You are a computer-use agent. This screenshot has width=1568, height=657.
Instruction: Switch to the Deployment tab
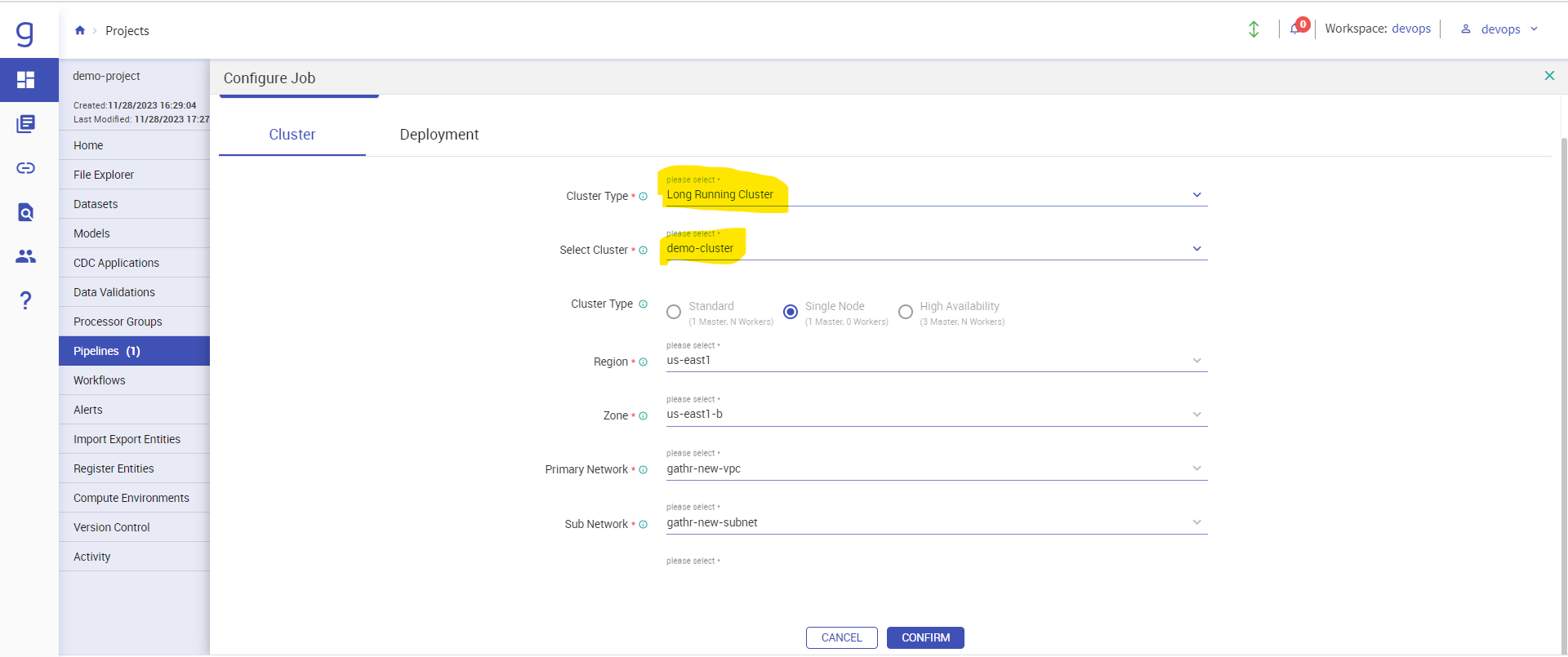(x=439, y=135)
